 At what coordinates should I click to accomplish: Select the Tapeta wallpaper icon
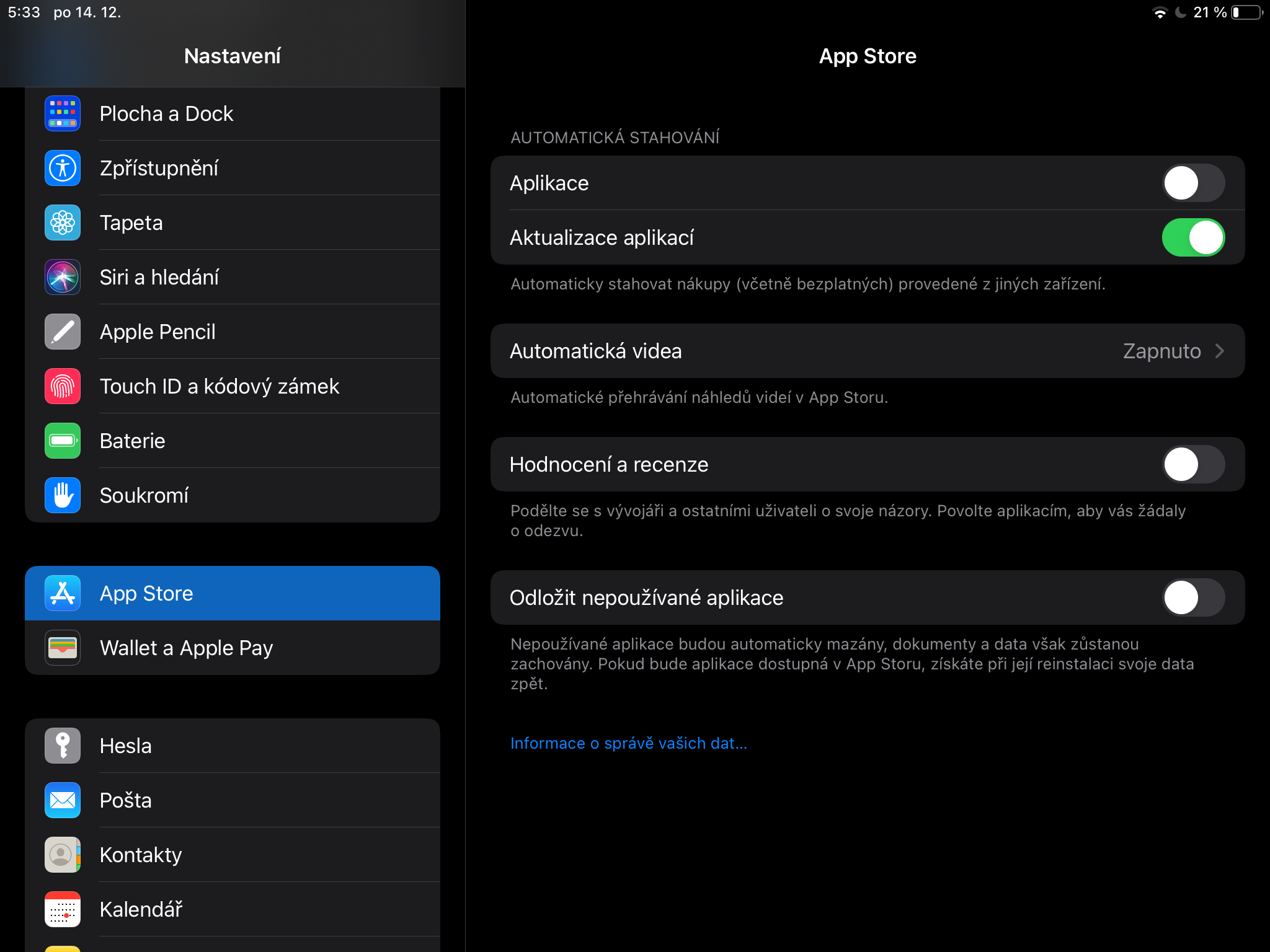point(63,223)
